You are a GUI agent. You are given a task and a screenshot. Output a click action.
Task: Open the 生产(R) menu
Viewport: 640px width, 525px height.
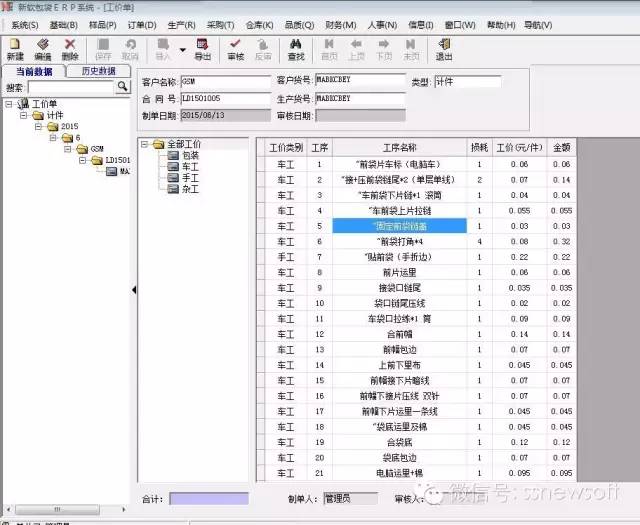(x=181, y=23)
